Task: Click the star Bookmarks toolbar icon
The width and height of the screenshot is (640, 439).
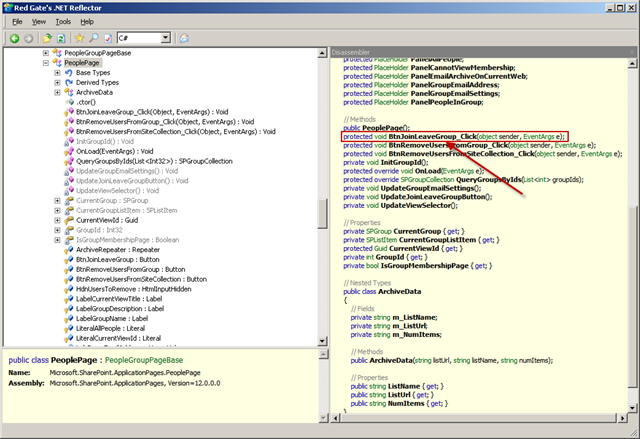Action: 80,38
